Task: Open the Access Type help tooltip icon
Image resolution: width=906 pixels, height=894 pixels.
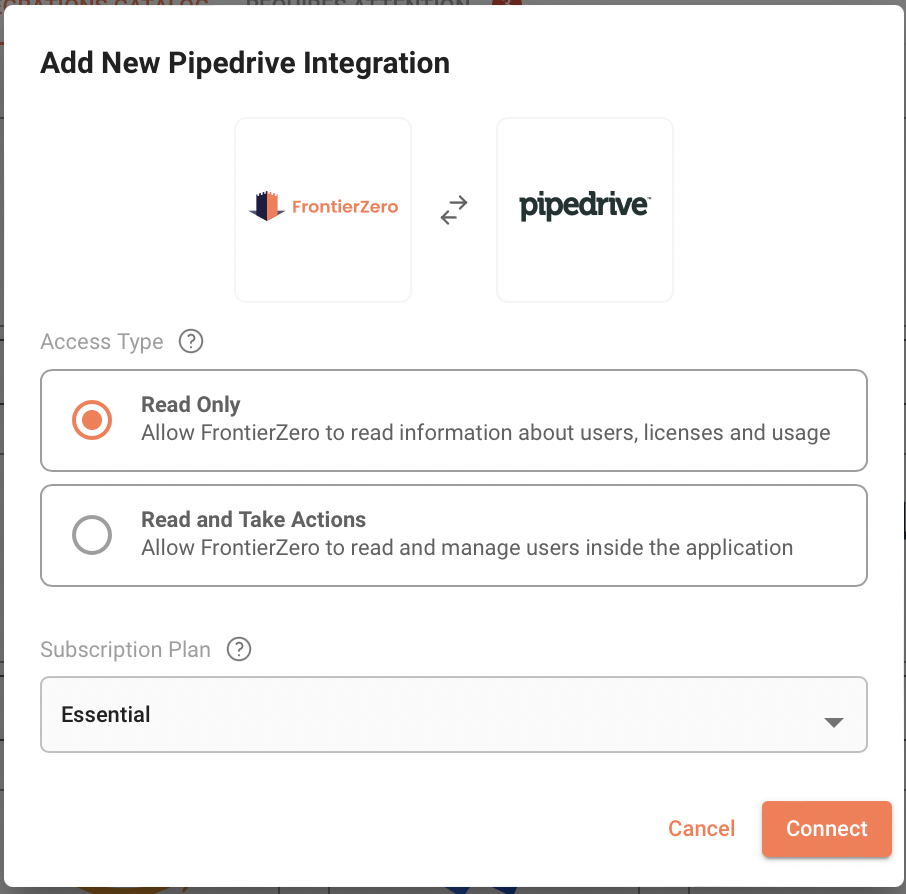Action: pos(190,341)
